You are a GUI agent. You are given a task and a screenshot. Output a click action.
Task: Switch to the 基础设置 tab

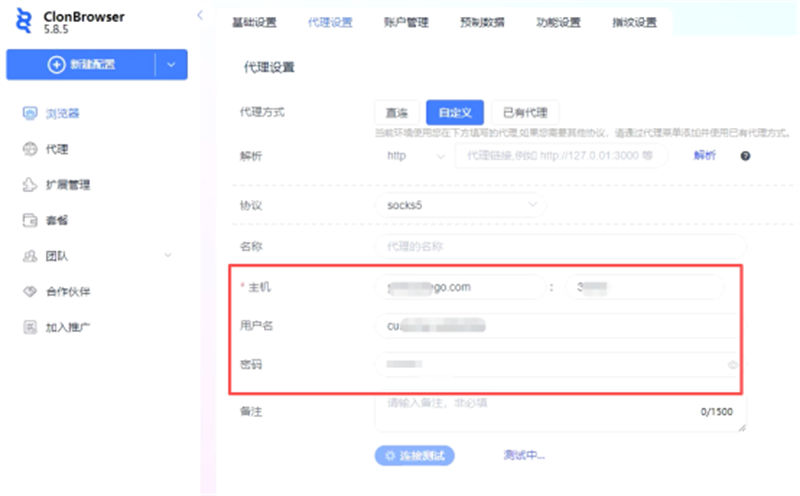click(x=254, y=22)
